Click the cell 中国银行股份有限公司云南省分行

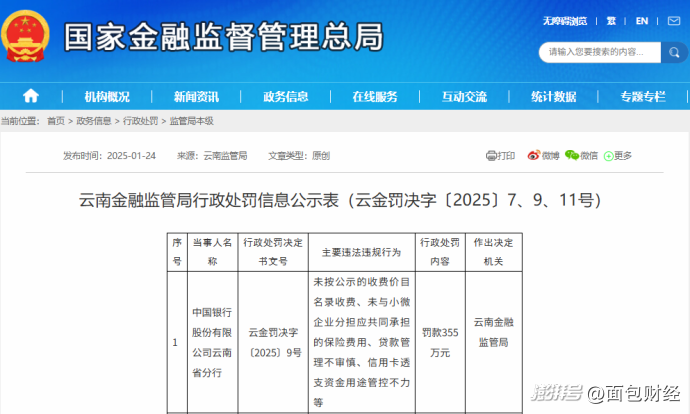click(212, 342)
